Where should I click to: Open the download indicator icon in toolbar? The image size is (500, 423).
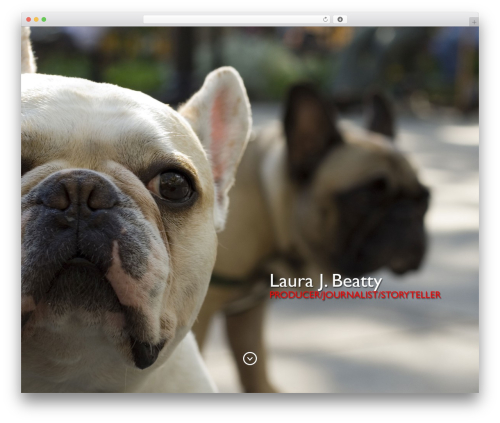pyautogui.click(x=340, y=20)
